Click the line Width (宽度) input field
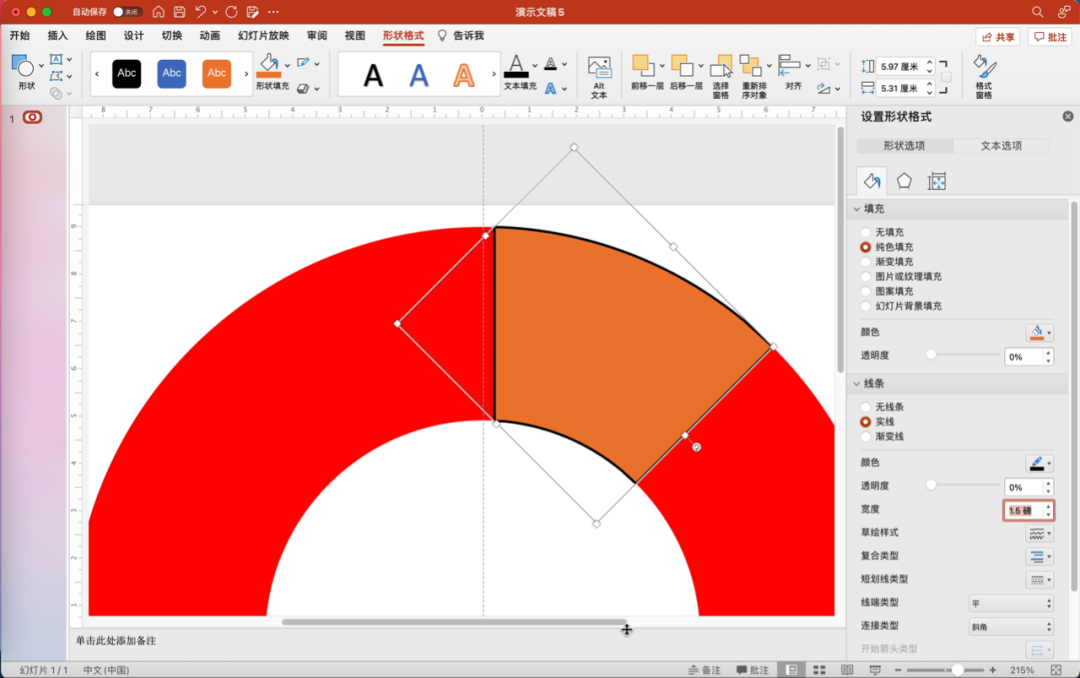Screen dimensions: 1080x678 [x=1022, y=511]
